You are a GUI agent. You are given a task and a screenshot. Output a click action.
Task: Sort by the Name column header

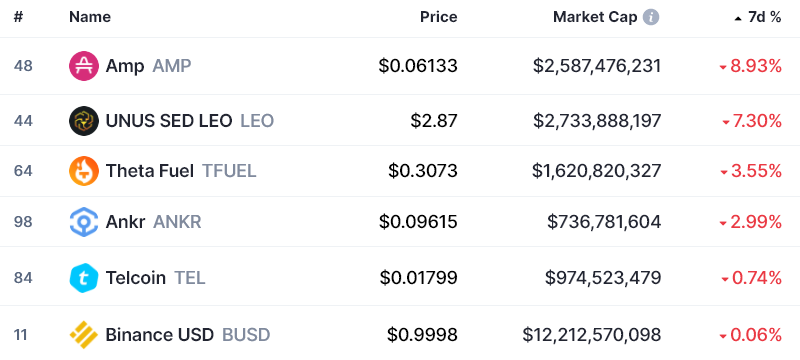[x=90, y=17]
